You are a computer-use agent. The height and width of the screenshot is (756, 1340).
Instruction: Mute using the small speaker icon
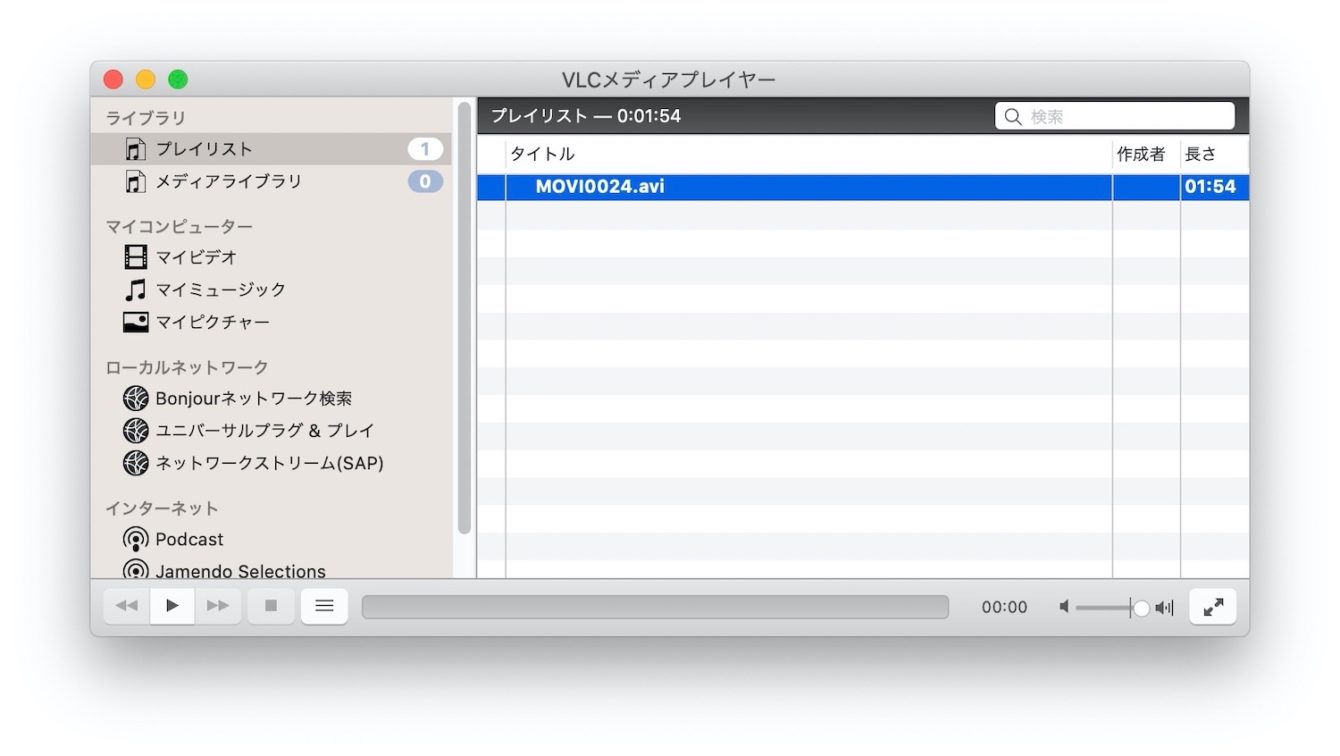click(1064, 607)
